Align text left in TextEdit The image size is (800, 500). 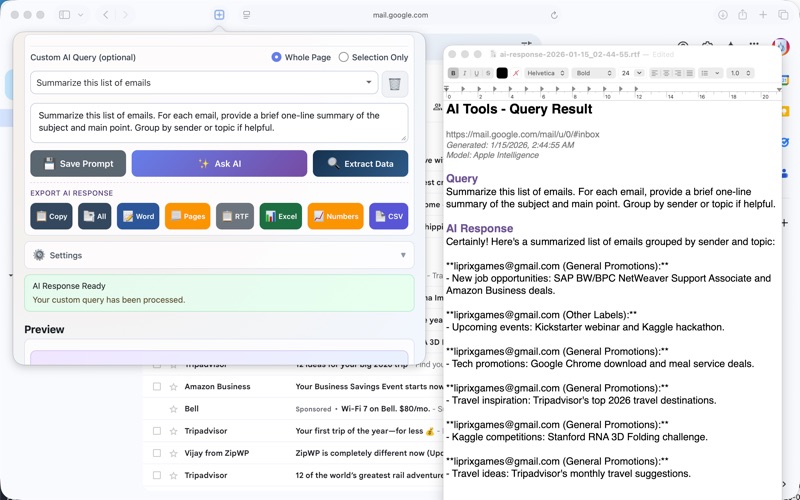pos(655,73)
